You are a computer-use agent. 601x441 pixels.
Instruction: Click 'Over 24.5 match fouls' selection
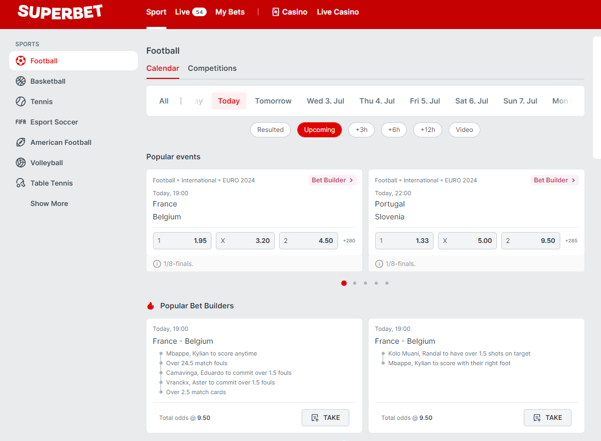coord(197,363)
